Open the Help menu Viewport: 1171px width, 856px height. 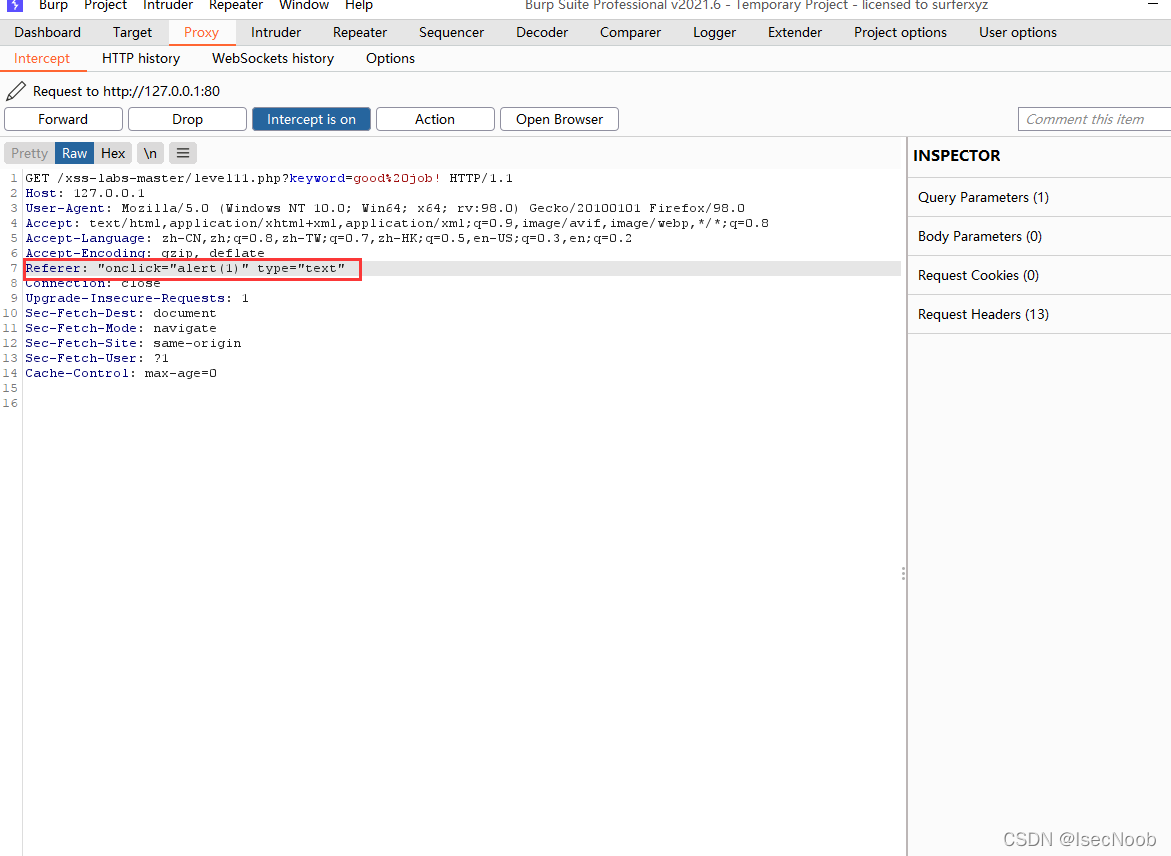pyautogui.click(x=358, y=5)
